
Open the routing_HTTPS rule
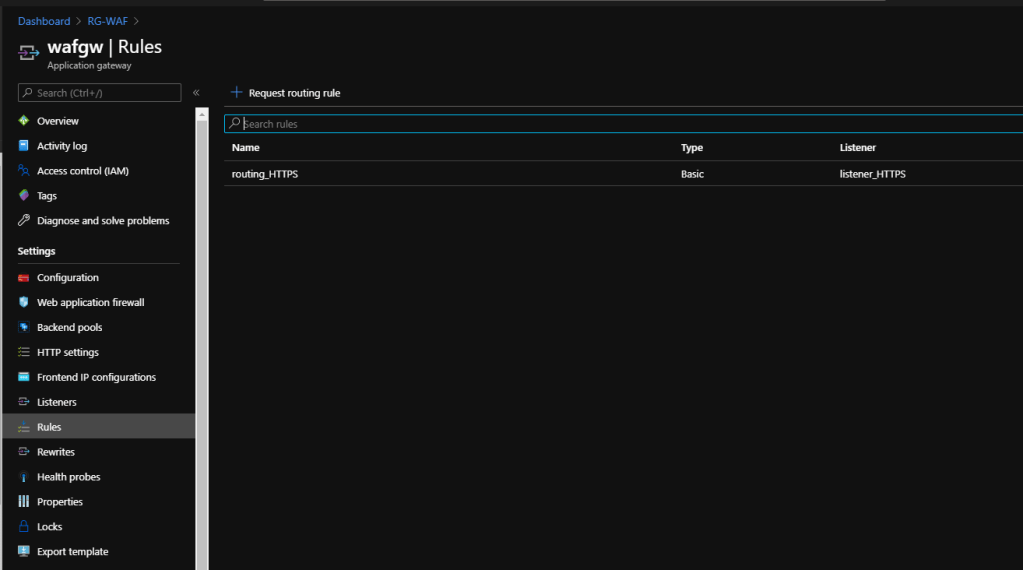pos(265,174)
